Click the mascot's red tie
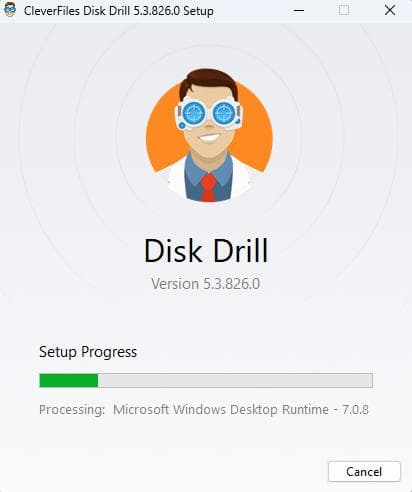 click(209, 188)
